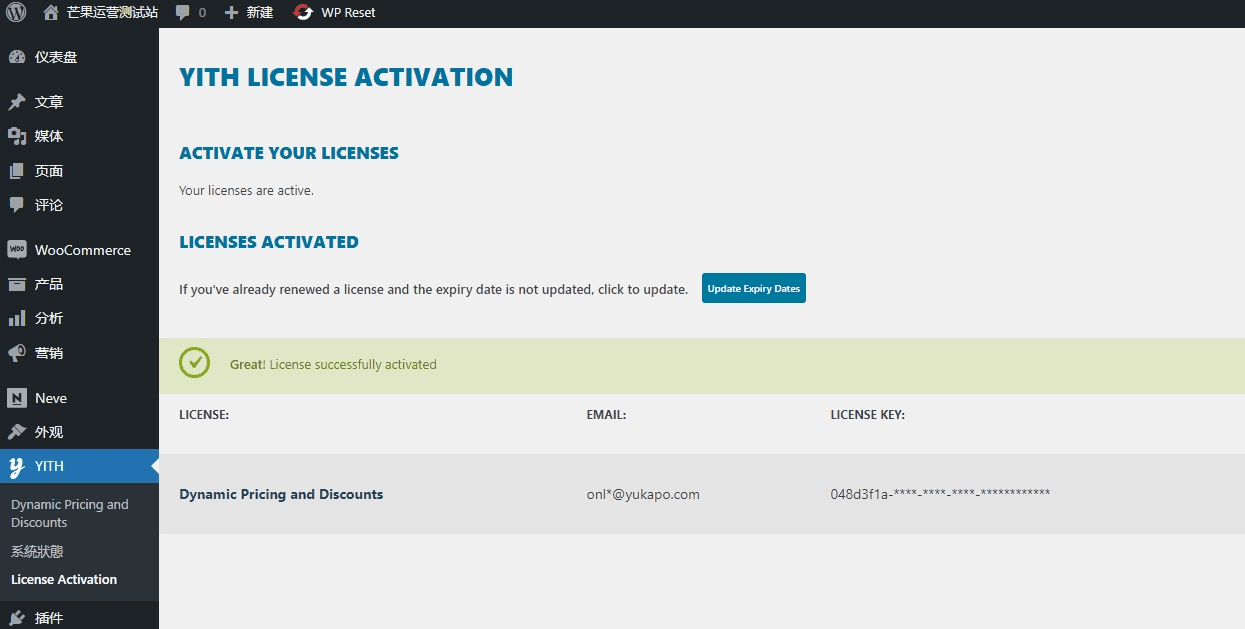Viewport: 1245px width, 629px height.
Task: Click the YITH y logo icon
Action: point(17,467)
